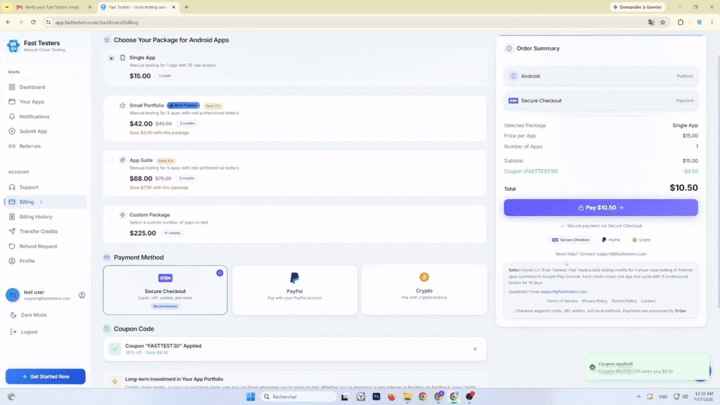Click the $68.00 price text
Viewport: 720px width, 405px height.
coord(141,178)
